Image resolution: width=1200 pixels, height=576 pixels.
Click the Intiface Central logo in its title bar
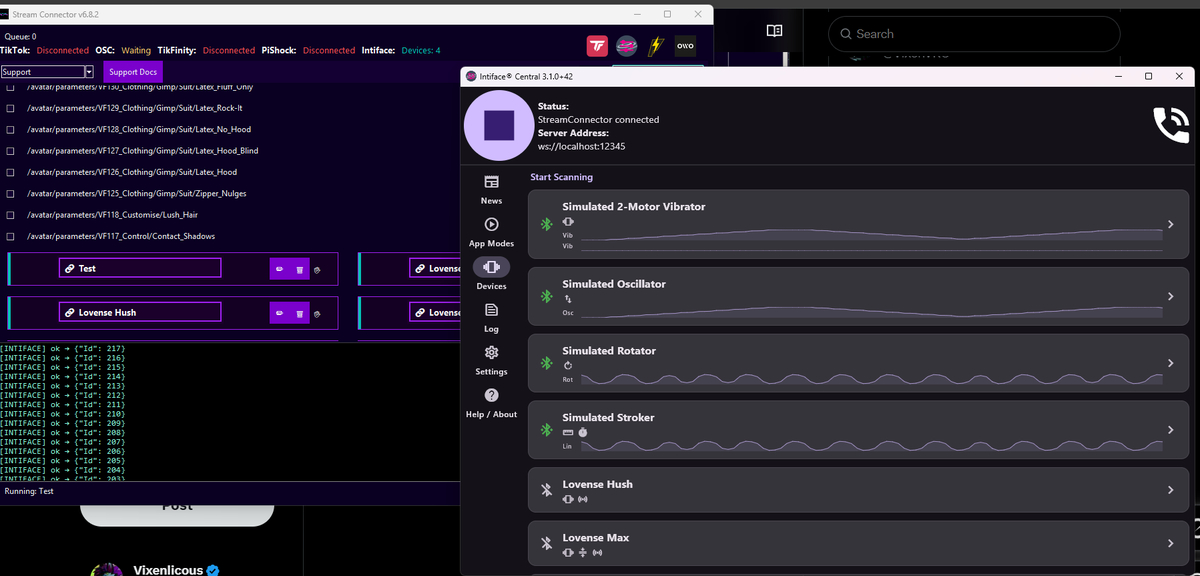pyautogui.click(x=471, y=76)
